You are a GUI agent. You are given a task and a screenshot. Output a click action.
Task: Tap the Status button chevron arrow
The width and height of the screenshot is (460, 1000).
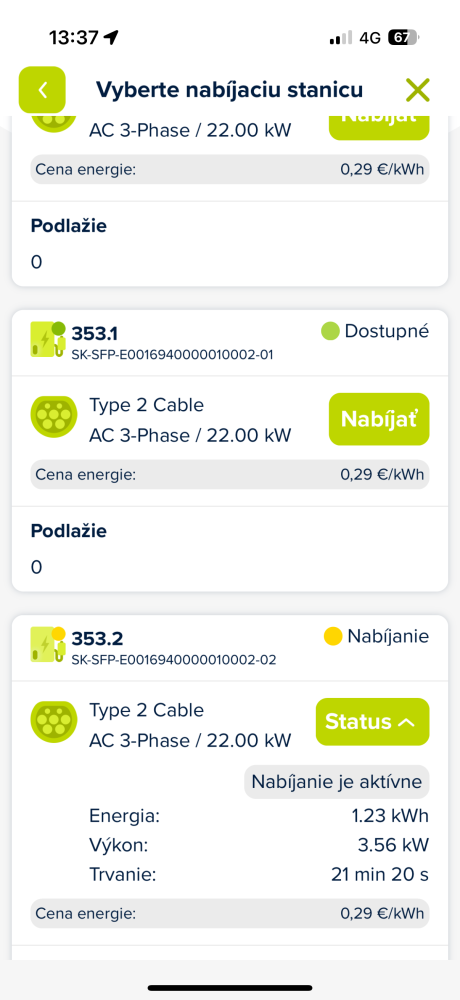(406, 722)
